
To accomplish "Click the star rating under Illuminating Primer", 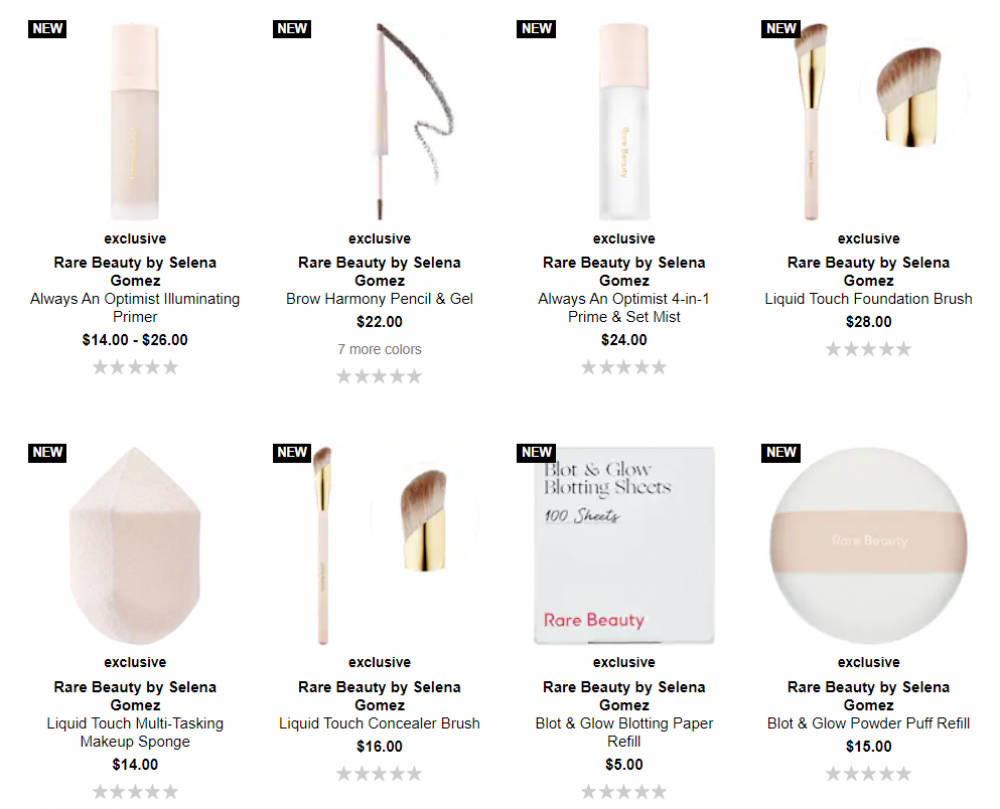I will [x=135, y=367].
